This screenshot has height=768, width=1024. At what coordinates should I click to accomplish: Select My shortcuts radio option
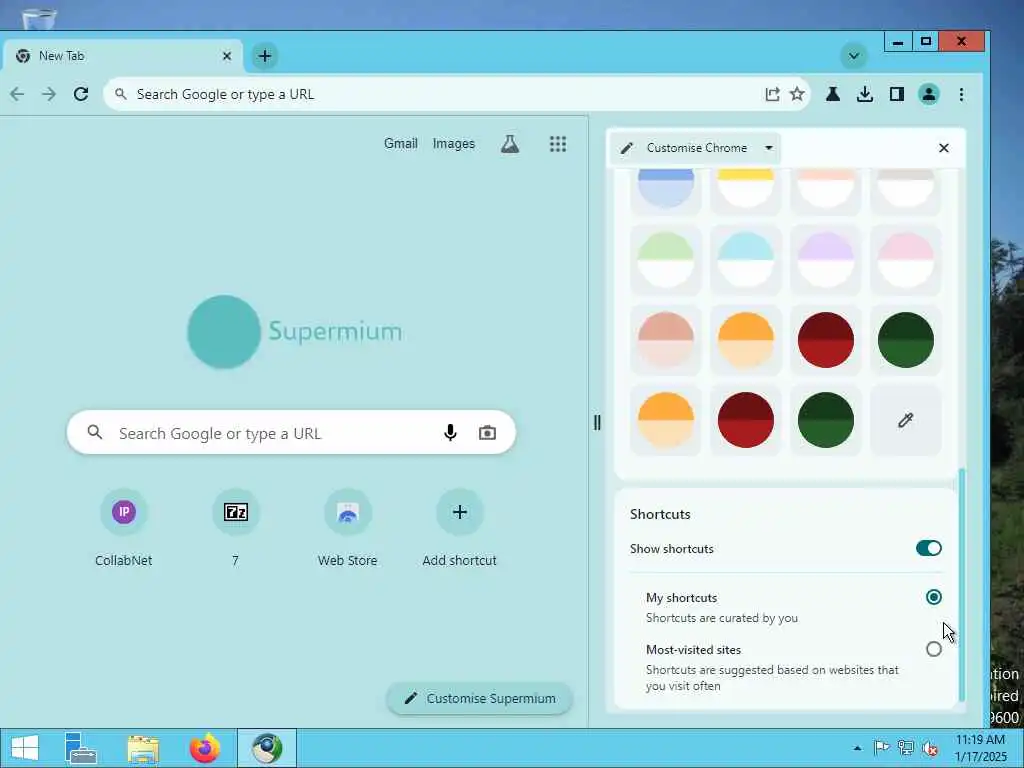coord(933,597)
